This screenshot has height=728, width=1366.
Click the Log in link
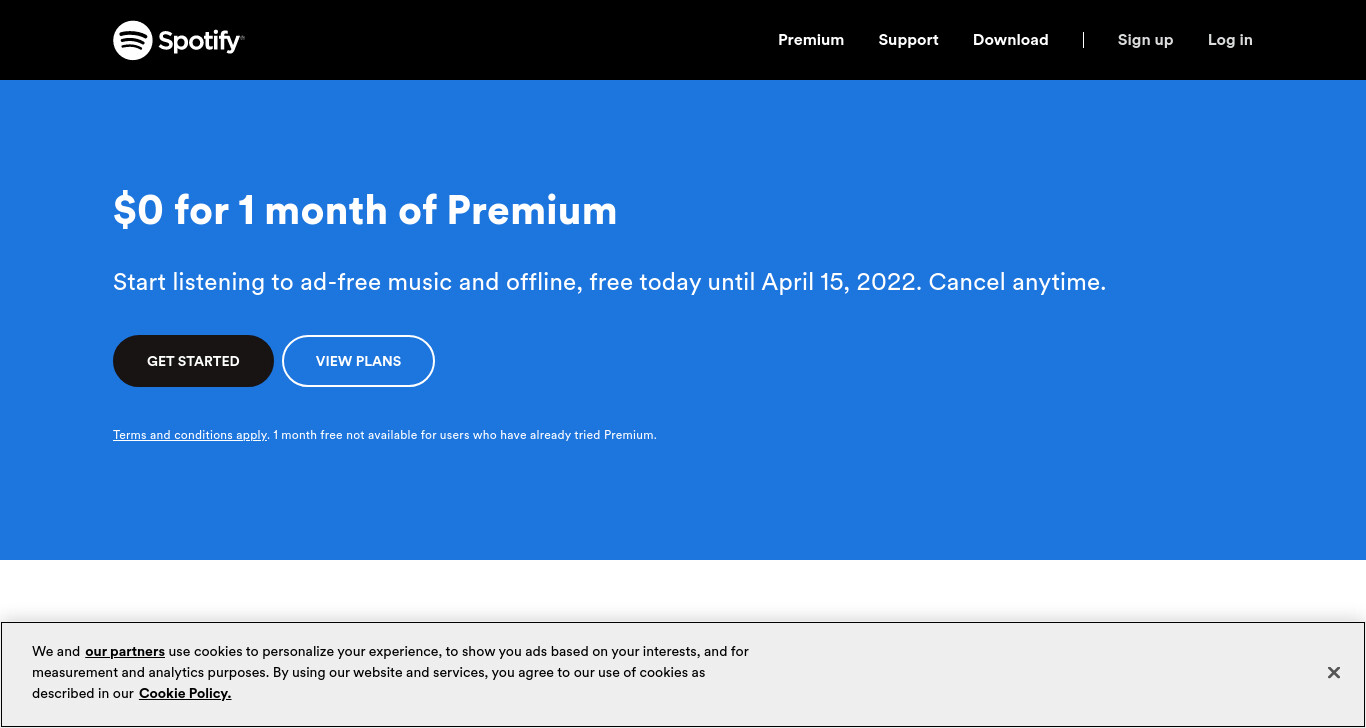1230,40
